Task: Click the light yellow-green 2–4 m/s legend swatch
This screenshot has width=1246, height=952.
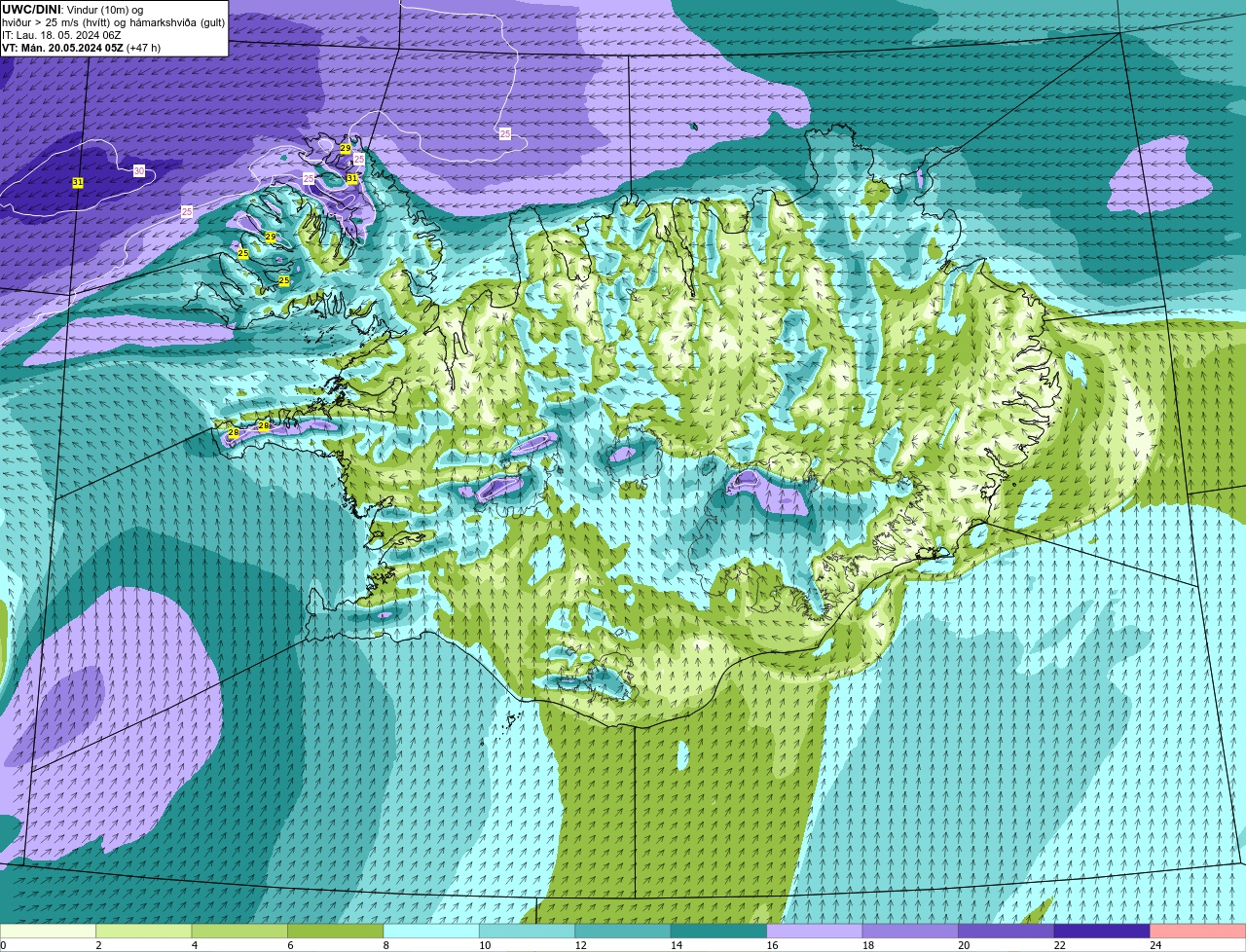Action: click(x=144, y=932)
